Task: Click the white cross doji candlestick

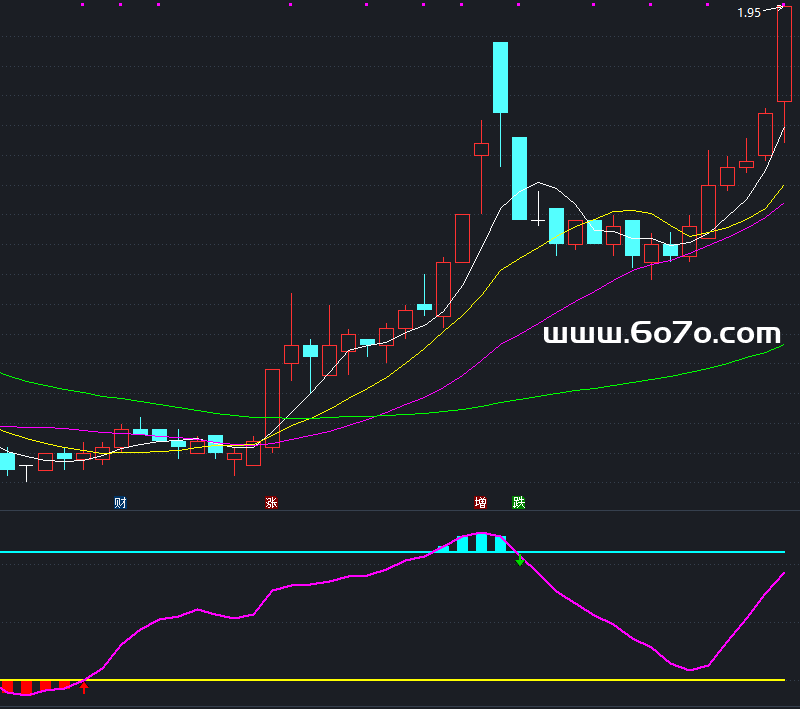Action: click(x=538, y=209)
